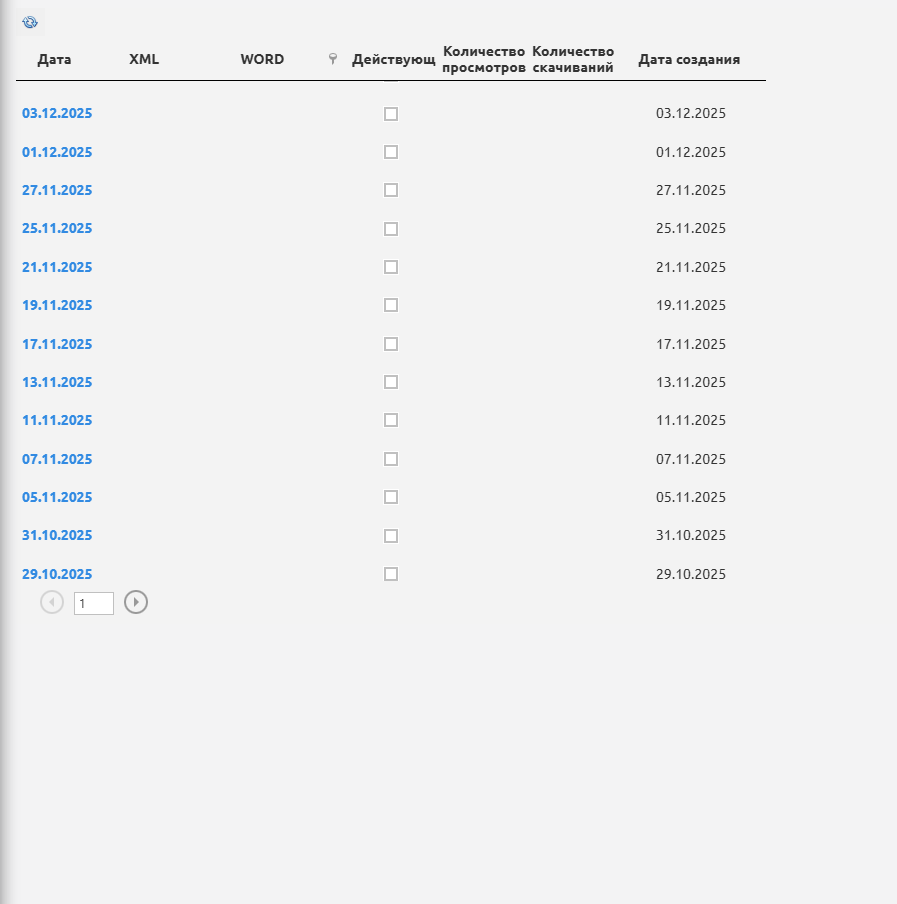Toggle the checkbox in the 29.10.2025 row
Screen dimensions: 897x904
click(x=391, y=574)
